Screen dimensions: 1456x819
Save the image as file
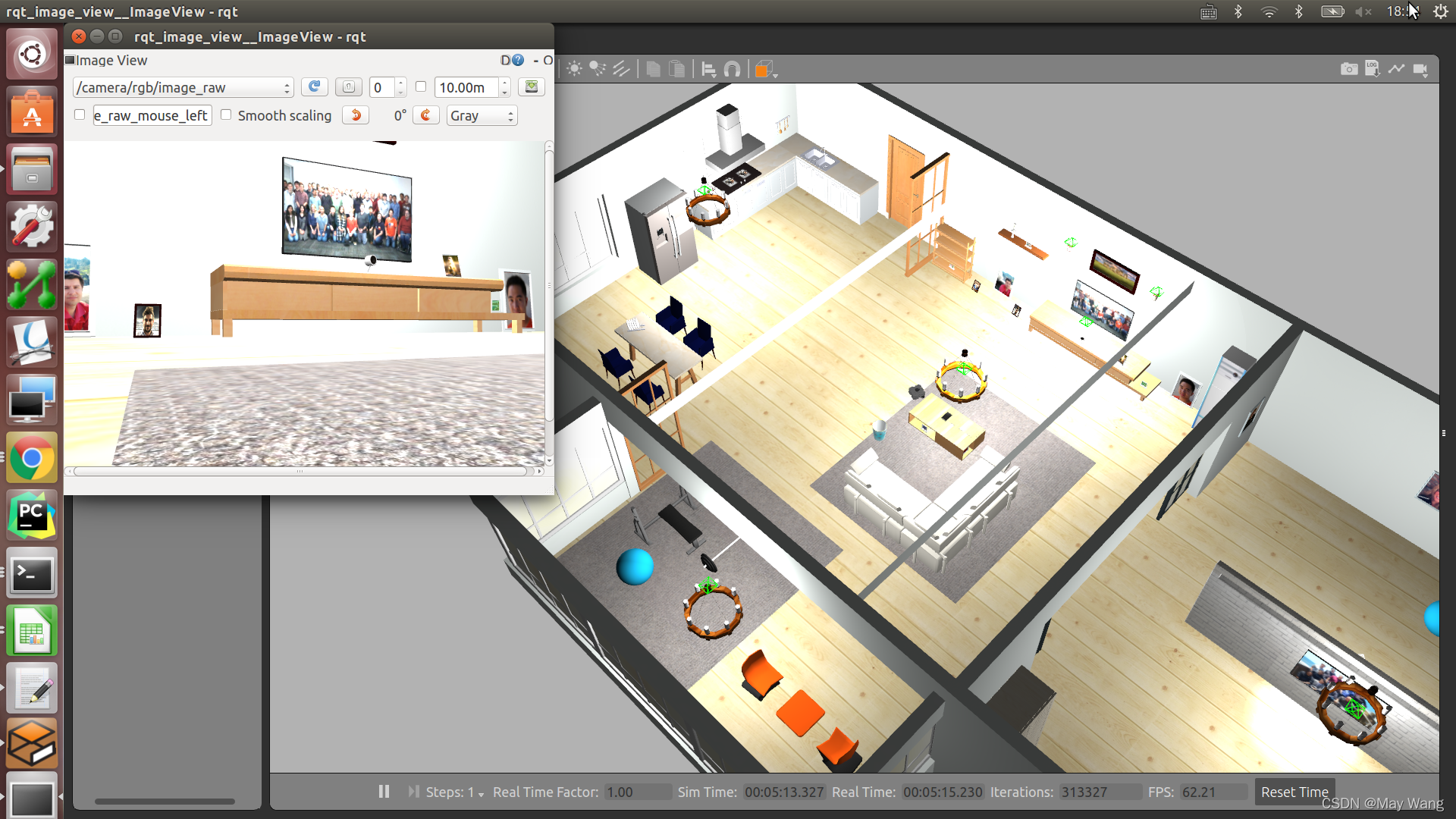(x=532, y=87)
